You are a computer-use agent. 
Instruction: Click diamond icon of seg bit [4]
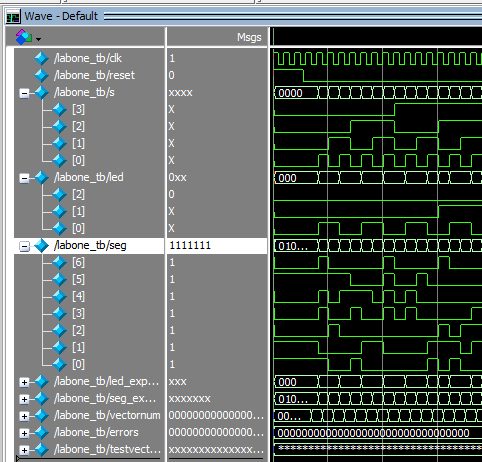(x=60, y=297)
